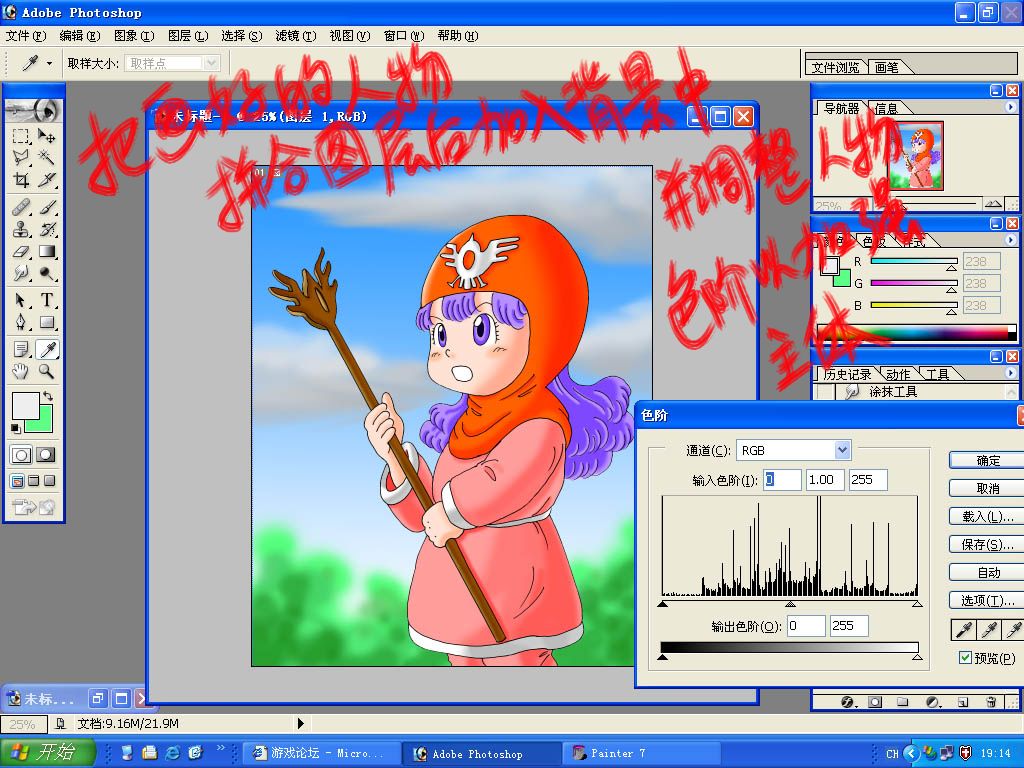Click 保存 (Save) in Levels dialog

click(987, 545)
